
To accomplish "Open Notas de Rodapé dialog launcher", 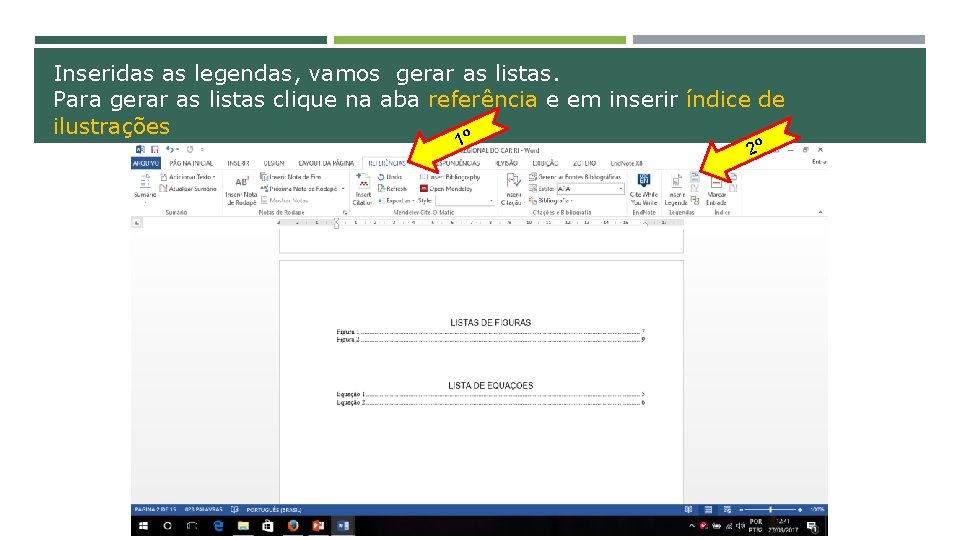I will point(345,212).
